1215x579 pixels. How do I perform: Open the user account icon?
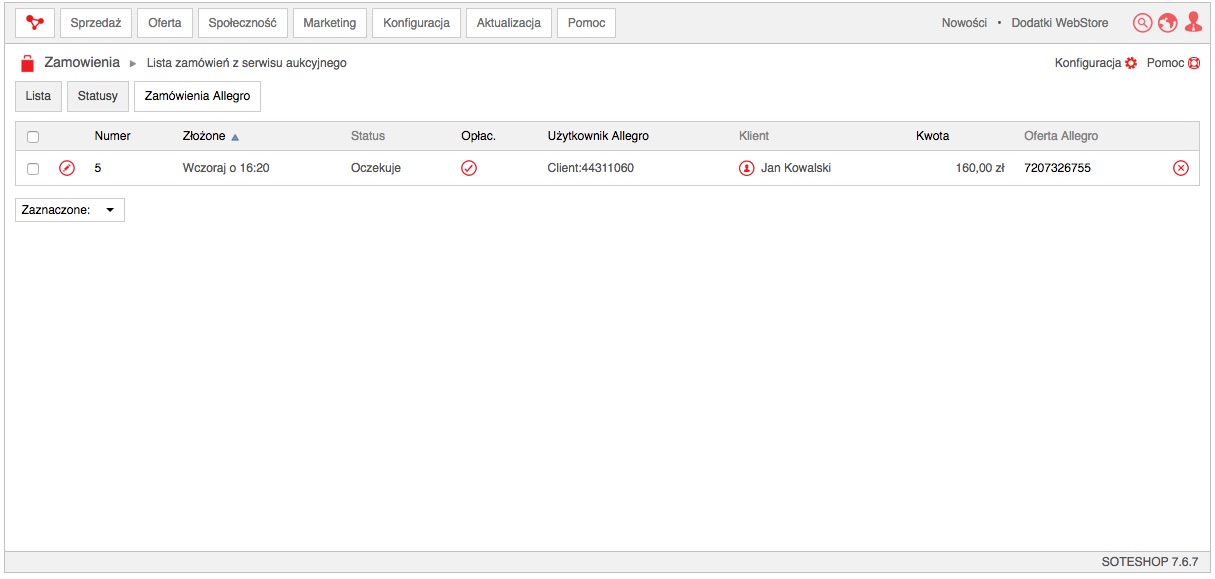coord(1193,22)
